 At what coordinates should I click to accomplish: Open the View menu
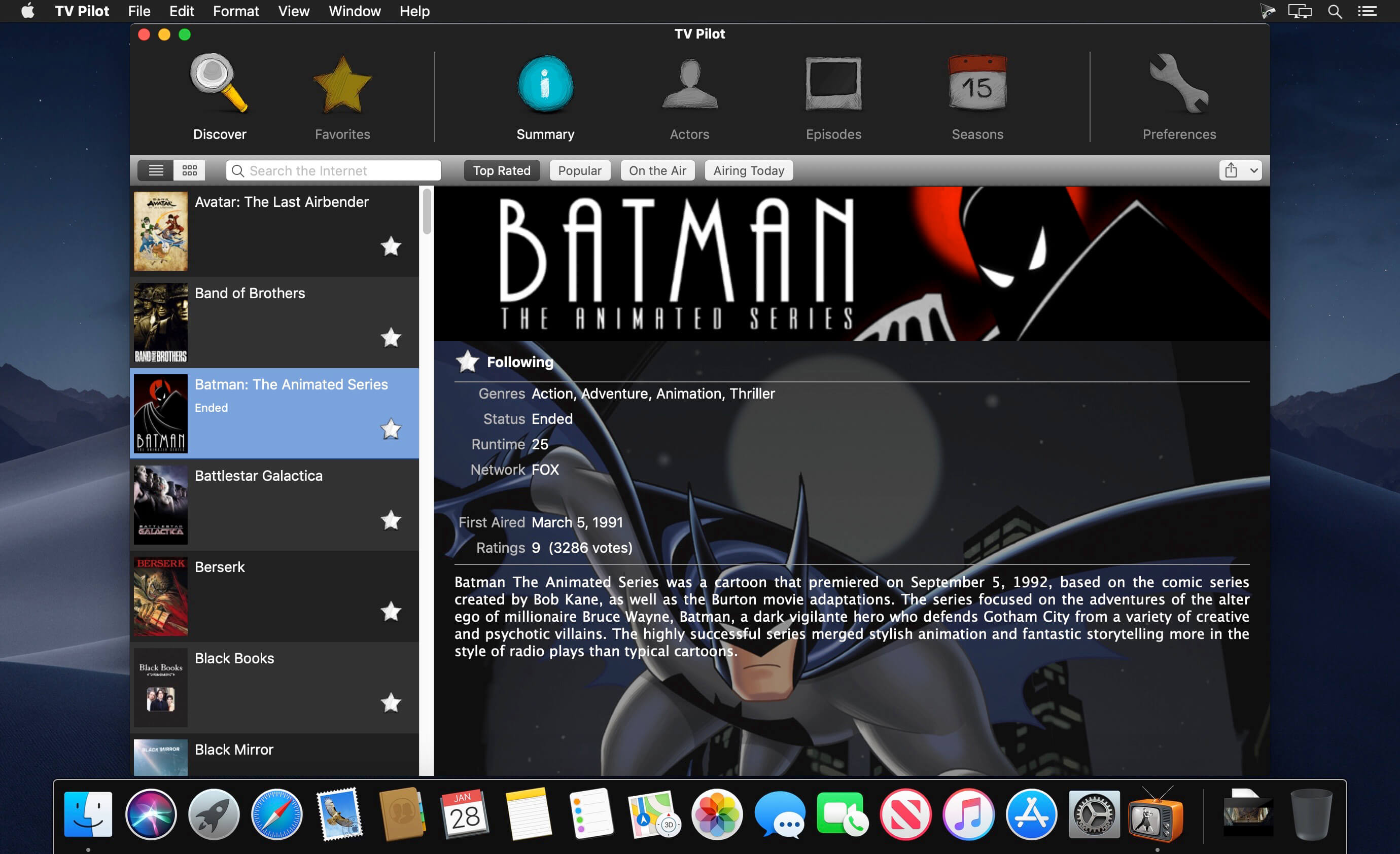293,11
